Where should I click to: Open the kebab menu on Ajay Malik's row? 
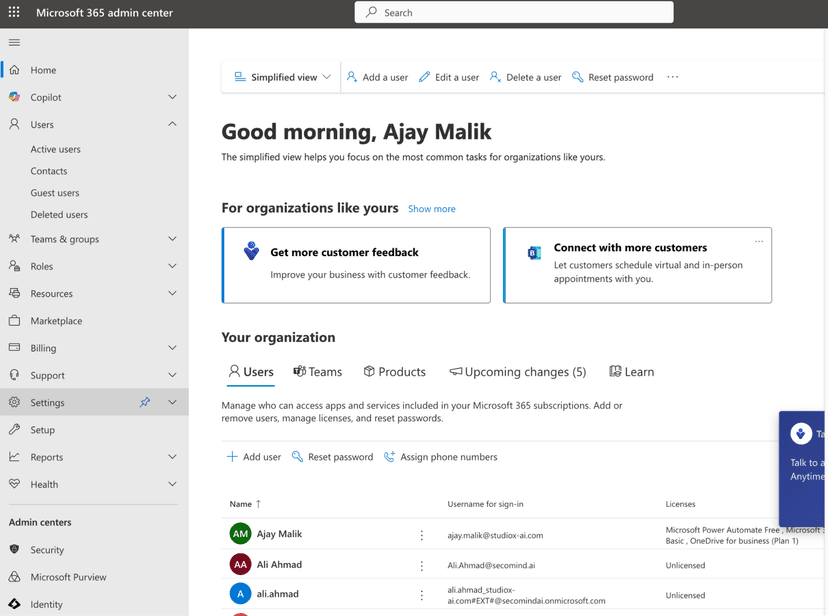pos(421,534)
